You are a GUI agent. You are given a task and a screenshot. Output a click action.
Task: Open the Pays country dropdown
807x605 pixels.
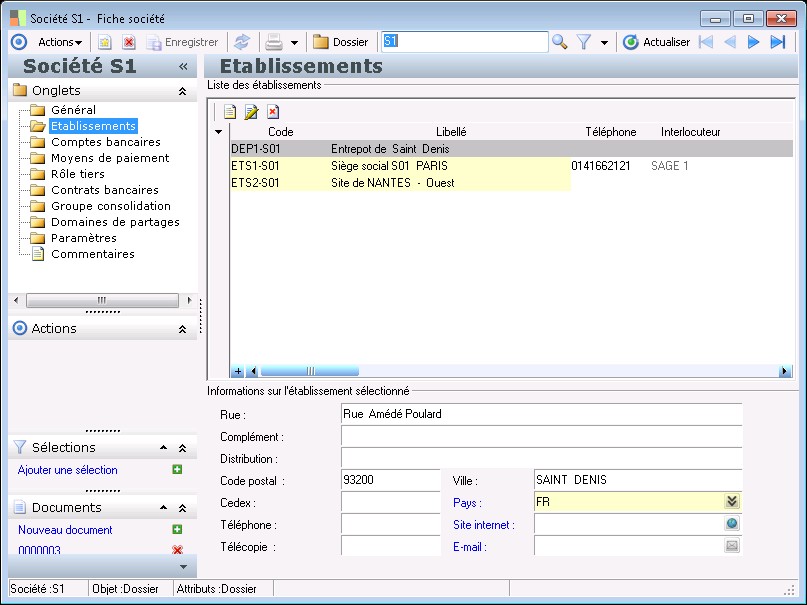click(x=732, y=502)
